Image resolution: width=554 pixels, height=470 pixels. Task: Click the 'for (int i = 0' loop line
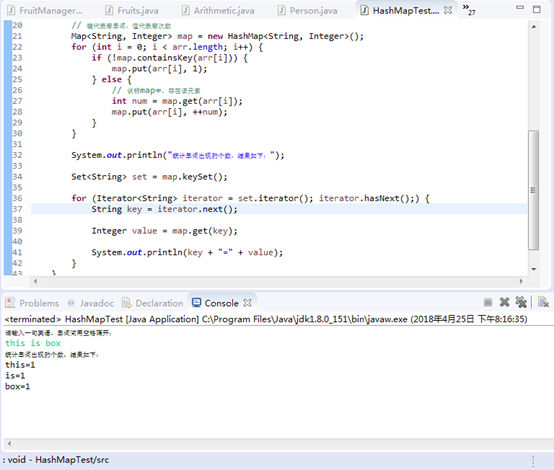tap(167, 47)
